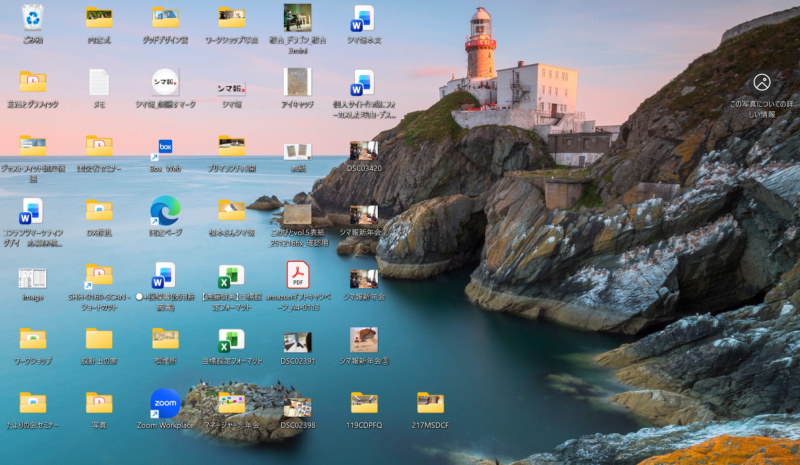Open the Recycle Bin (ごみ箱) icon

[33, 18]
